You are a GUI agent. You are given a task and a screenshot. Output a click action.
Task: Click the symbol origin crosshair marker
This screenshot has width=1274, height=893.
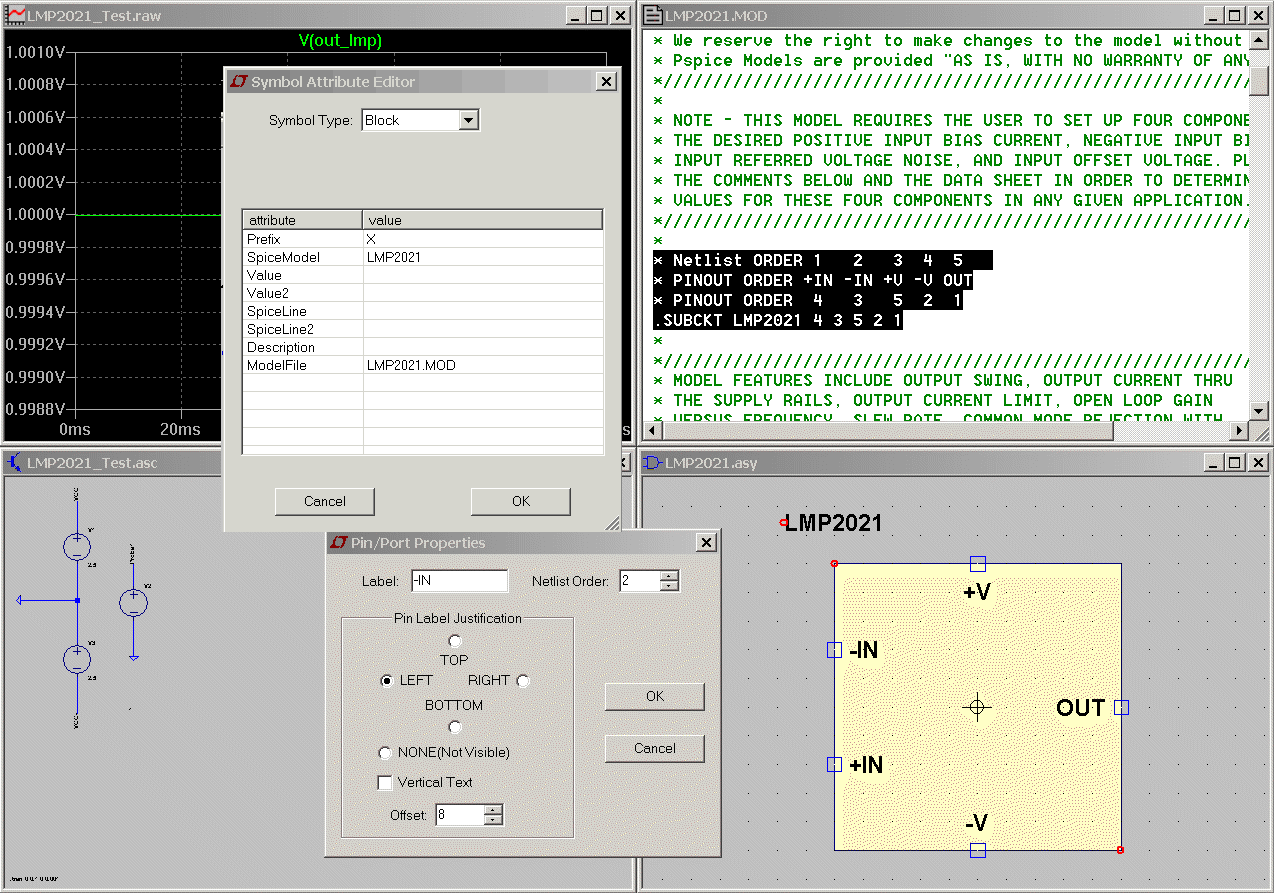point(978,707)
